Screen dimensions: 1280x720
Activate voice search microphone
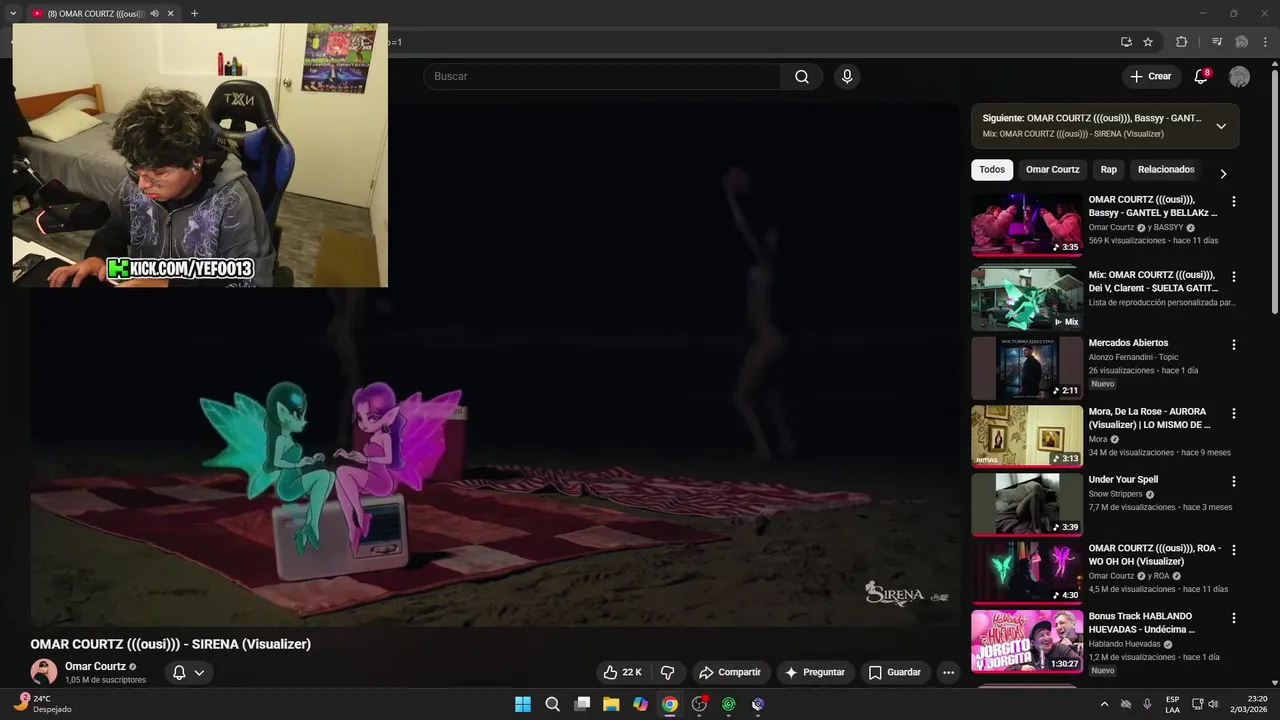[847, 77]
